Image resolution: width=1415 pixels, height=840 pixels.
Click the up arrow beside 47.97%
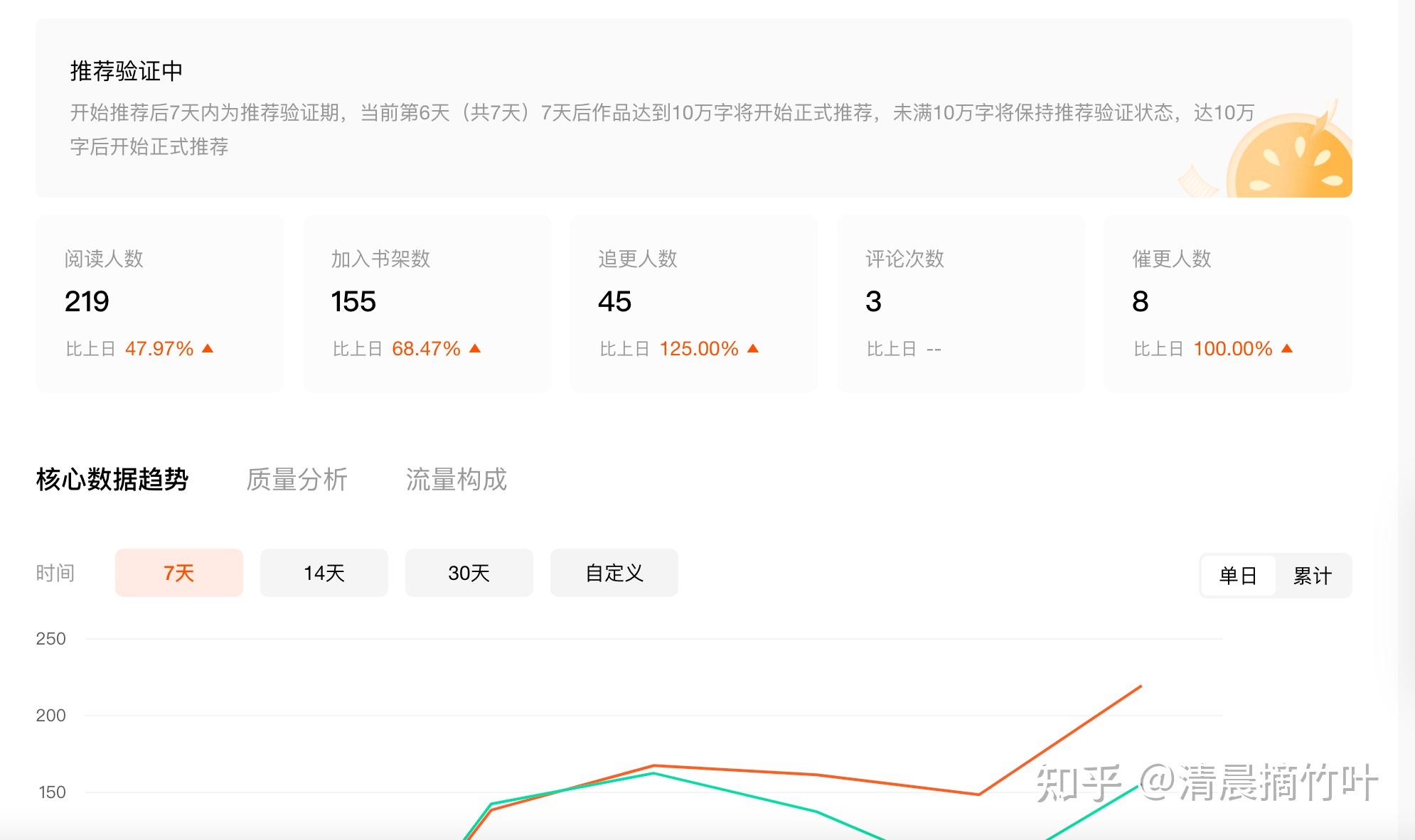tap(208, 348)
